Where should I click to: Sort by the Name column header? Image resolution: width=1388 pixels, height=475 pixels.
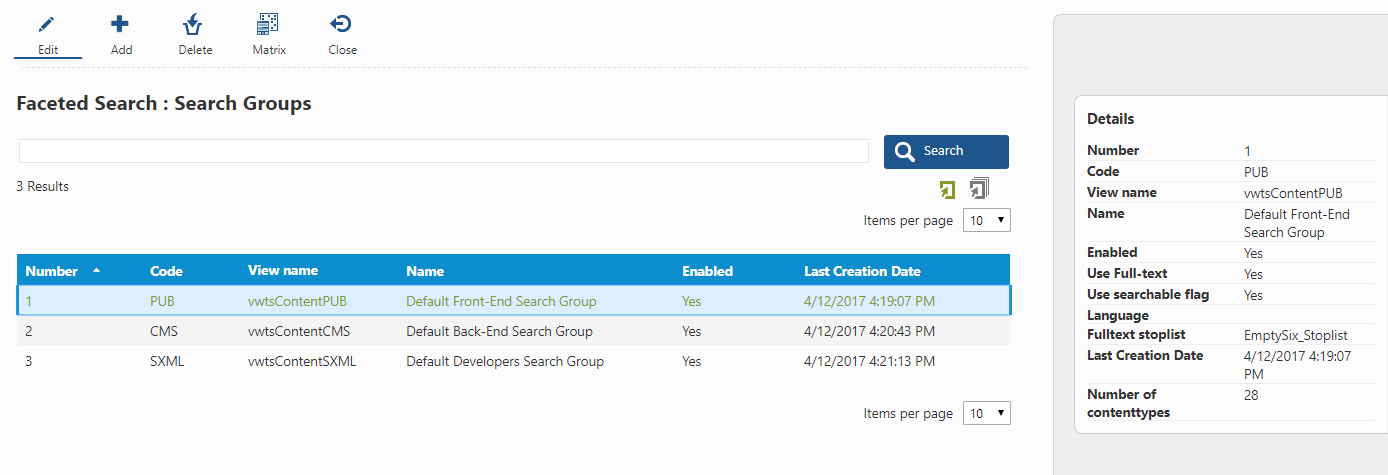point(425,271)
